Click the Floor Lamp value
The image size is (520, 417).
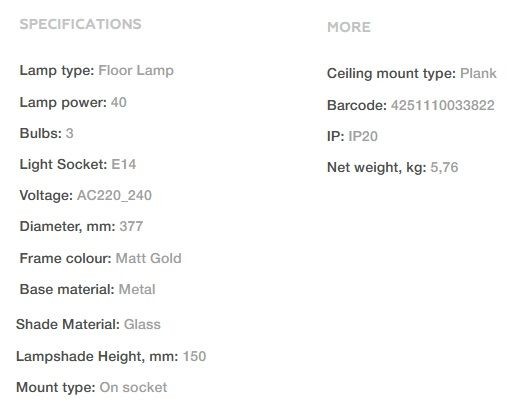(136, 70)
